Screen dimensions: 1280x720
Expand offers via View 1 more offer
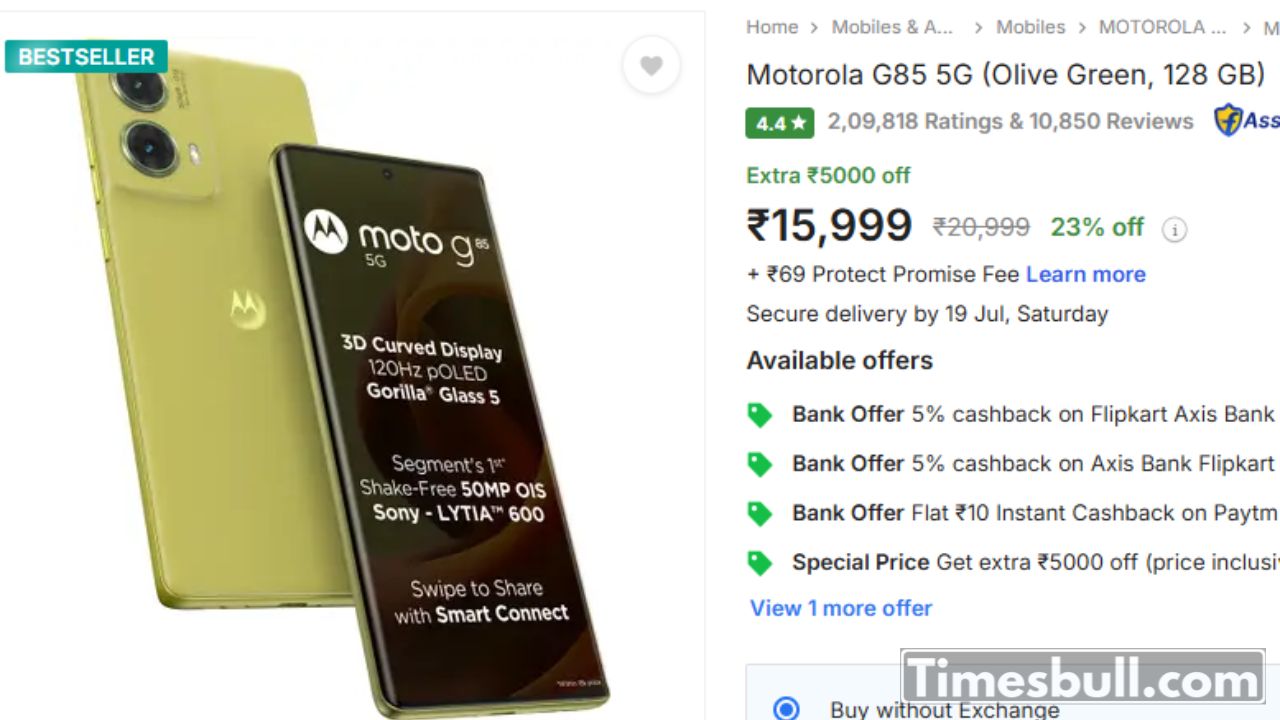841,608
